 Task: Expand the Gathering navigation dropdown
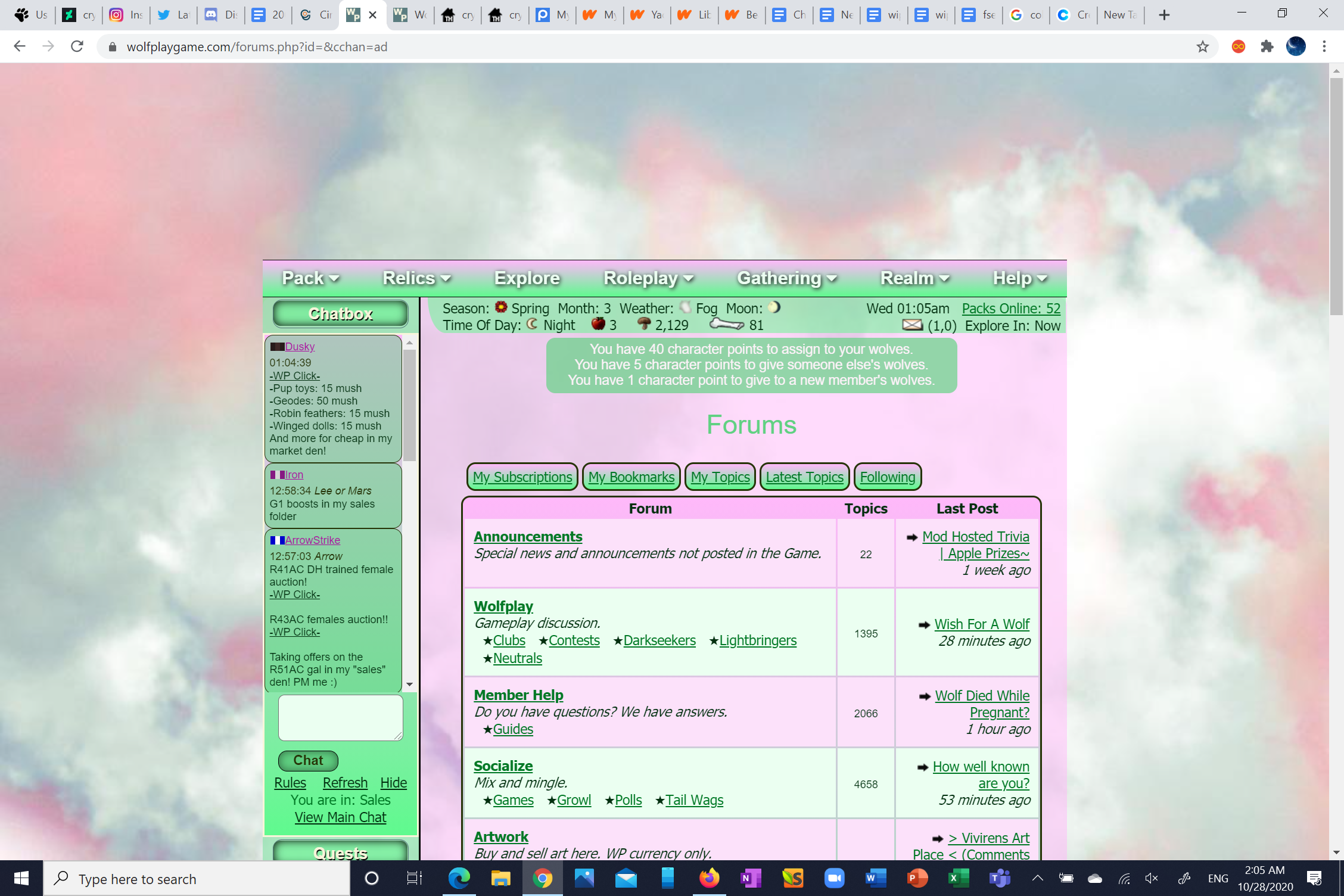(786, 278)
